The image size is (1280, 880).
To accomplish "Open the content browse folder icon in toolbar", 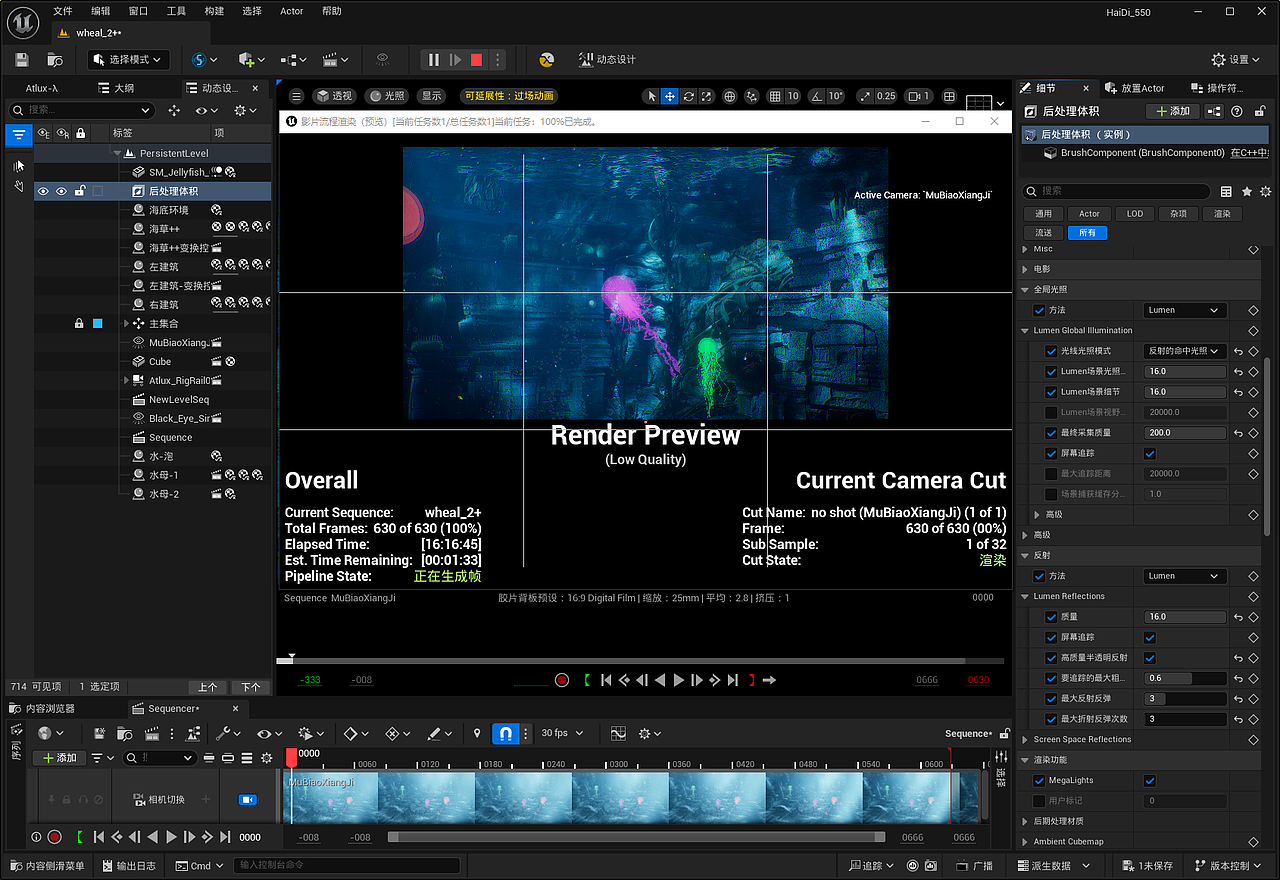I will coord(57,60).
